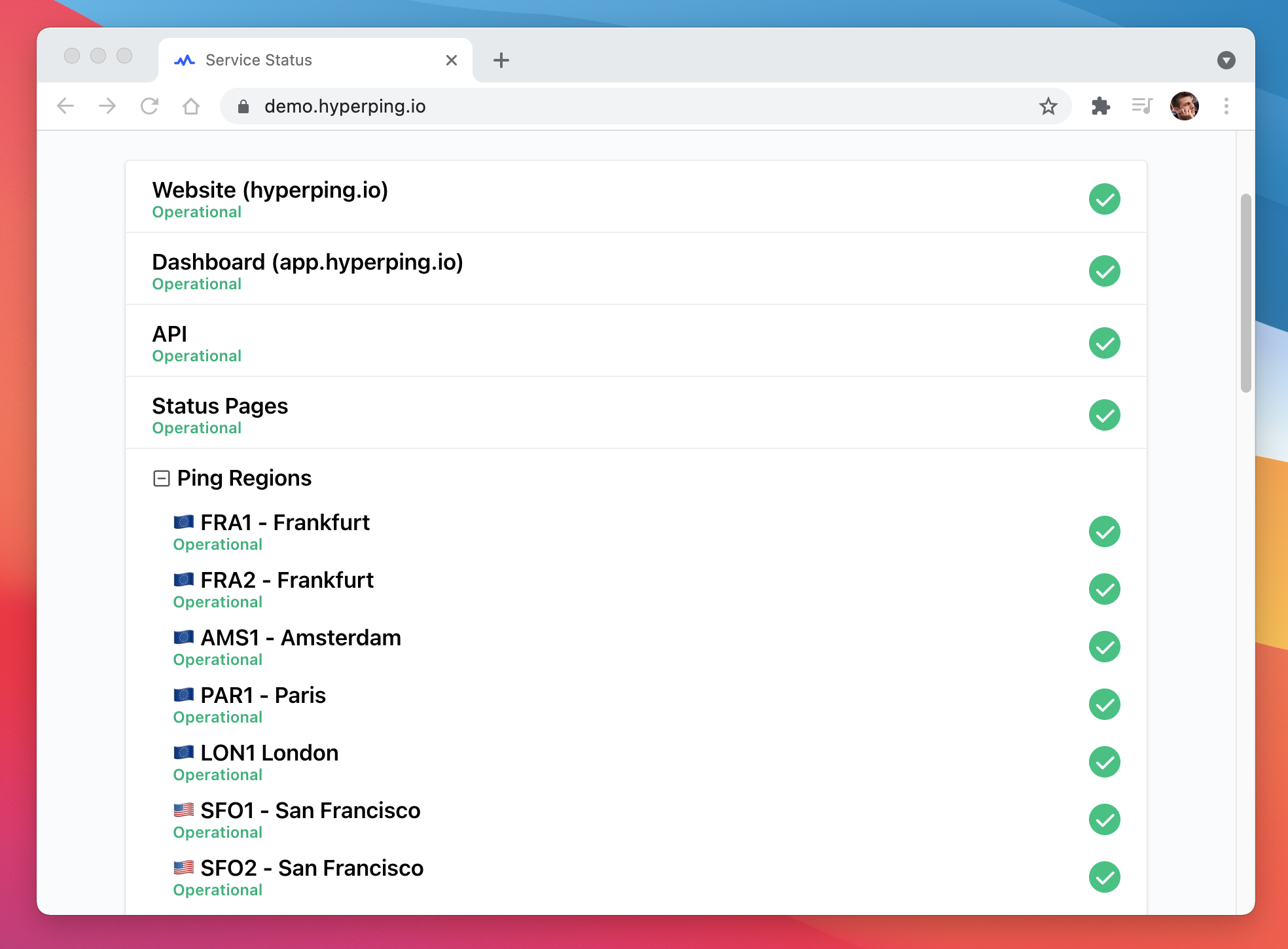Image resolution: width=1288 pixels, height=949 pixels.
Task: Select the Website (hyperping.io) service name
Action: click(x=270, y=190)
